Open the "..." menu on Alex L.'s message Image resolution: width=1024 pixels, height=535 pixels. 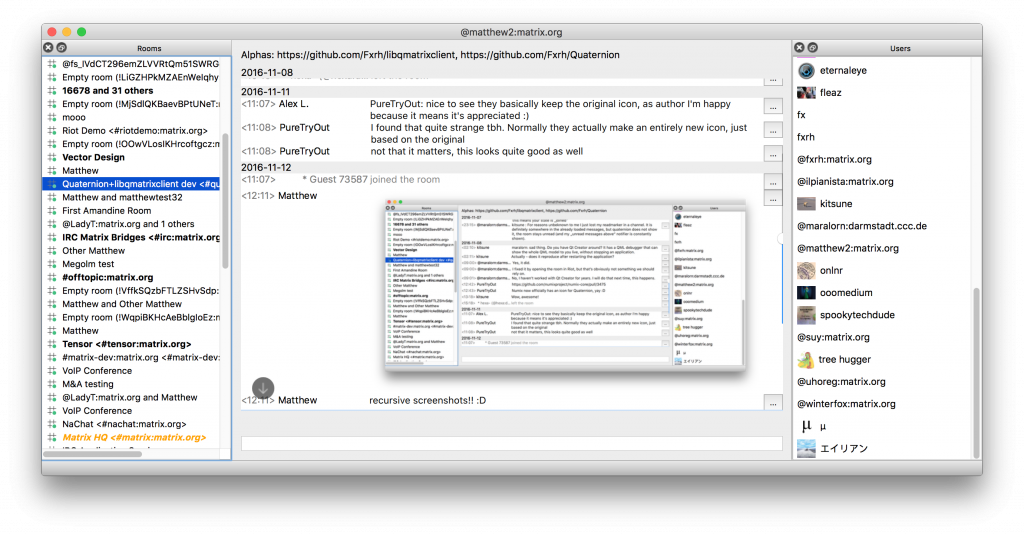click(772, 106)
